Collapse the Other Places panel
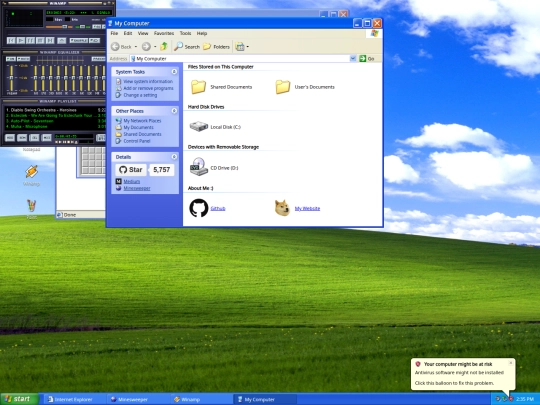 (x=174, y=111)
